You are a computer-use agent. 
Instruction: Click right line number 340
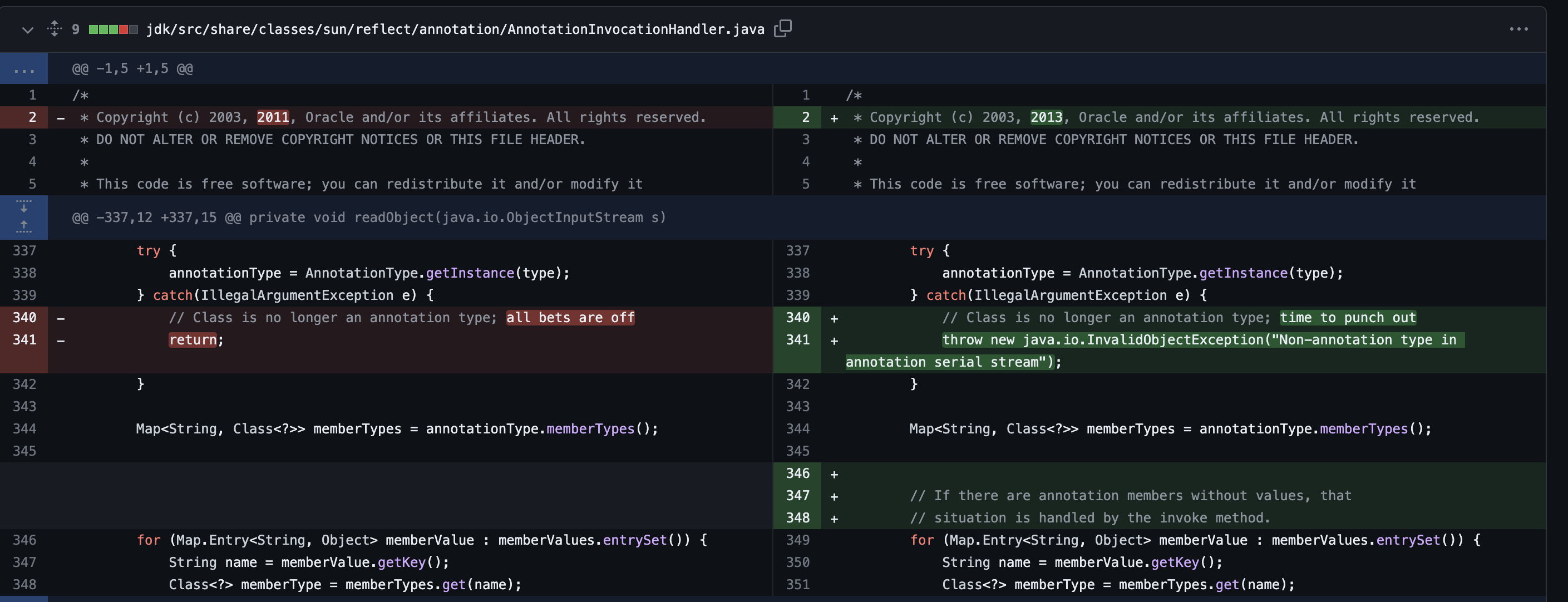pyautogui.click(x=797, y=317)
